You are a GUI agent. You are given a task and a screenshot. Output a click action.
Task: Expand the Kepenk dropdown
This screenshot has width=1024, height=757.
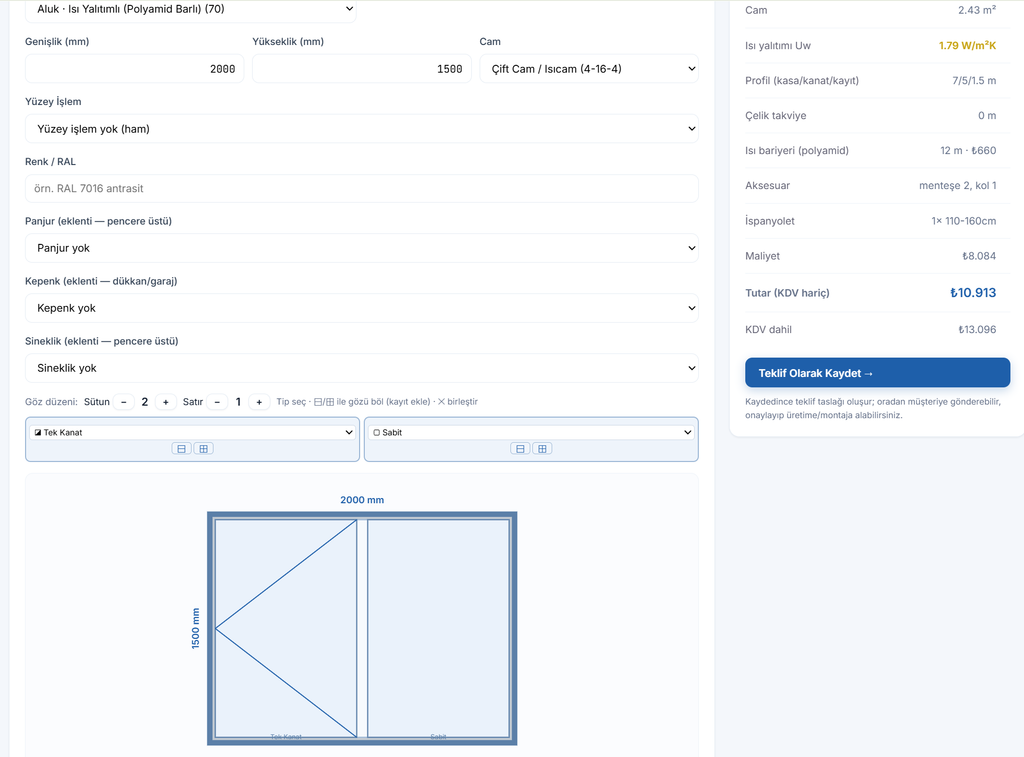pos(362,308)
